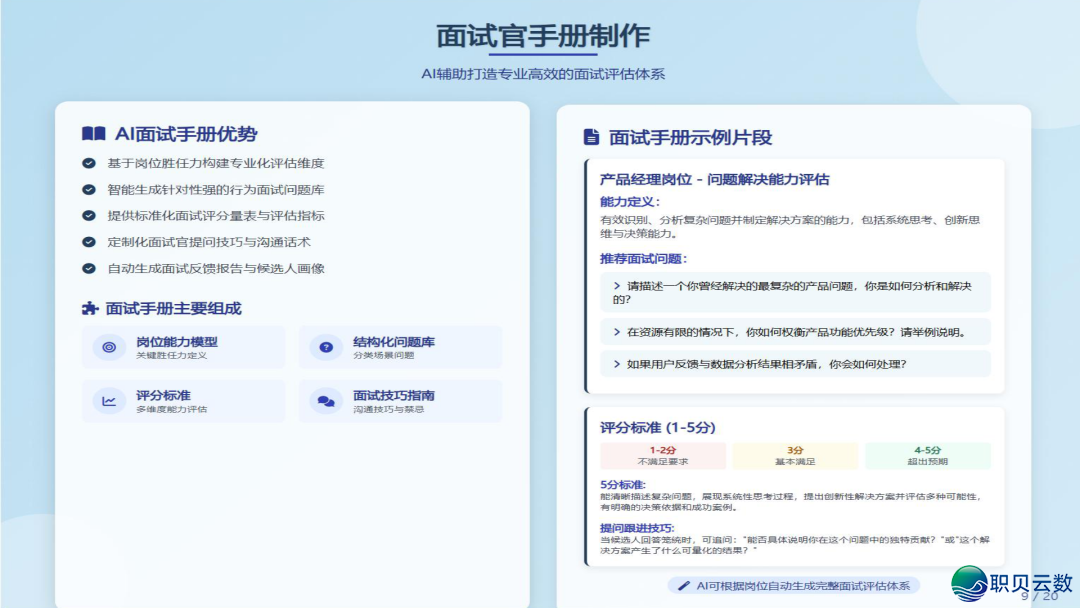This screenshot has height=608, width=1080.
Task: Click the book icon beside AI面试手册优势
Action: (94, 134)
